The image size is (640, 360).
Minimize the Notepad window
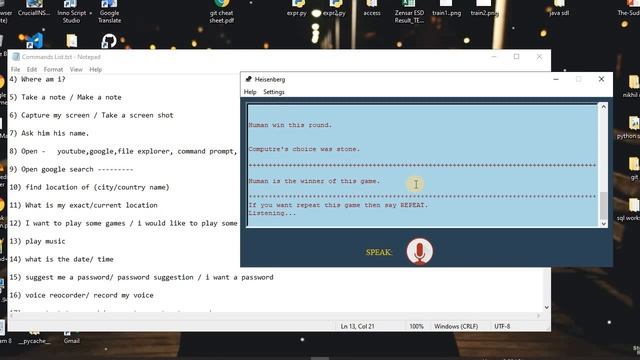coord(494,57)
